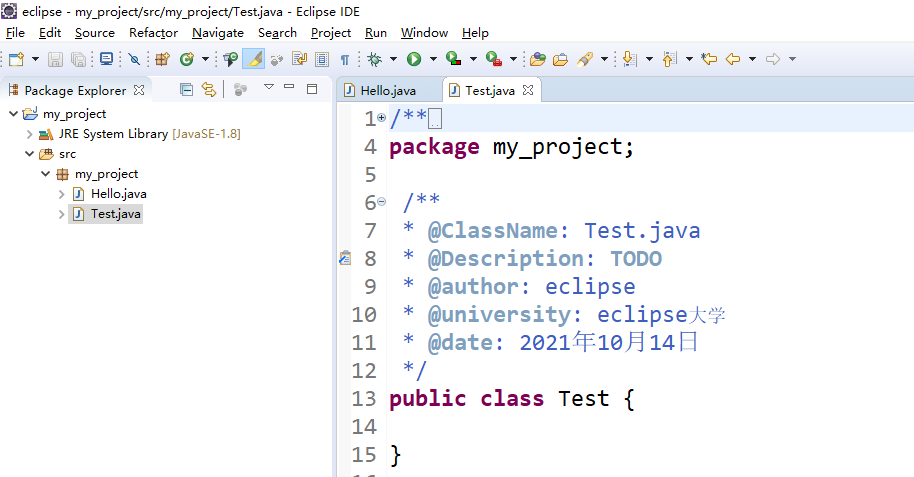Viewport: 914px width, 477px height.
Task: Click the Previous Annotation up arrow icon
Action: tap(670, 59)
